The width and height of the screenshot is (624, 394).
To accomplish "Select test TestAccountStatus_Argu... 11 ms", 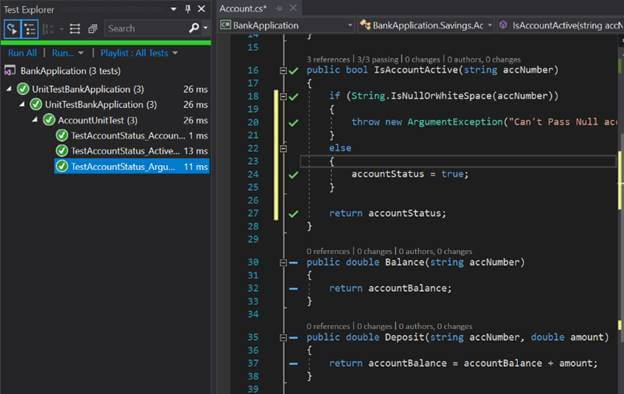I will [x=132, y=166].
